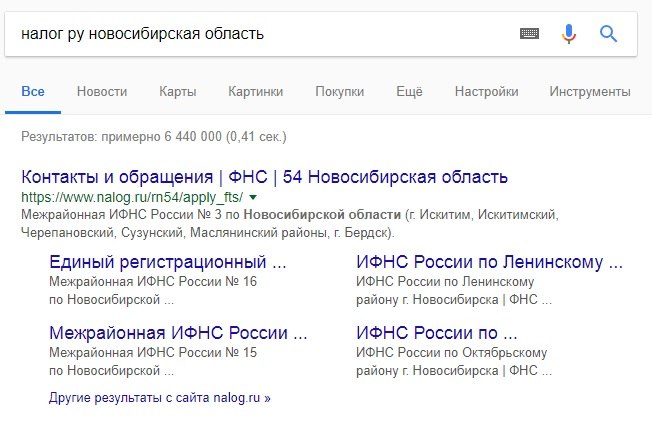
Task: Select the Все results tab
Action: click(33, 92)
